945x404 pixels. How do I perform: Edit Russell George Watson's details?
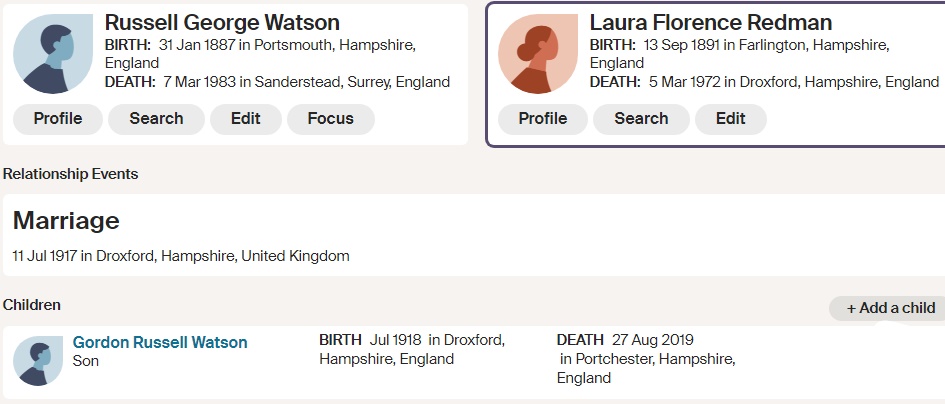tap(245, 119)
